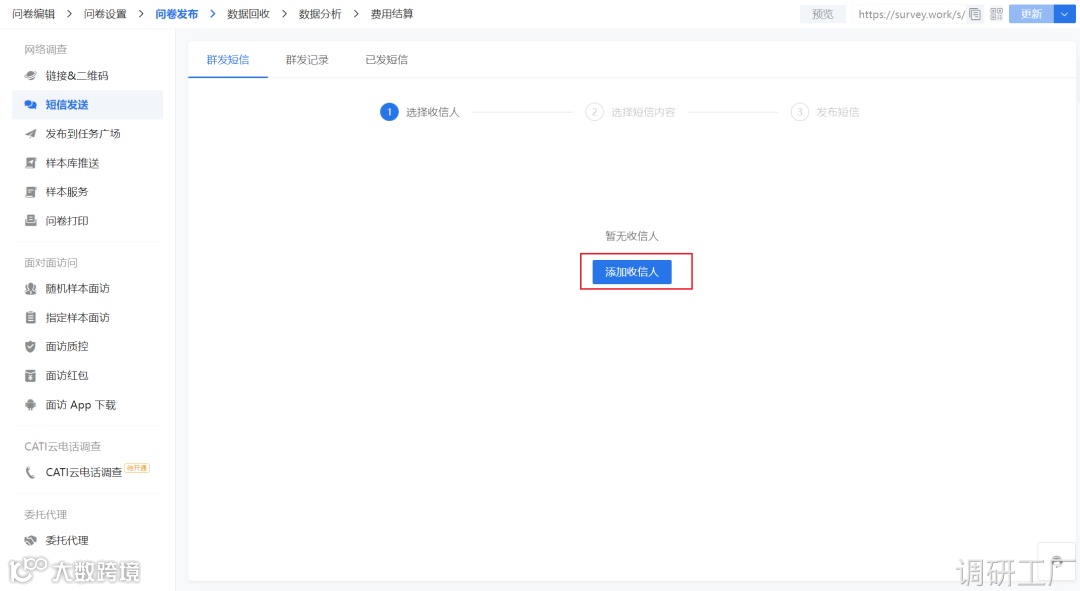Switch to the 群发短信 tab
Screen dimensions: 1080x591
coord(228,60)
